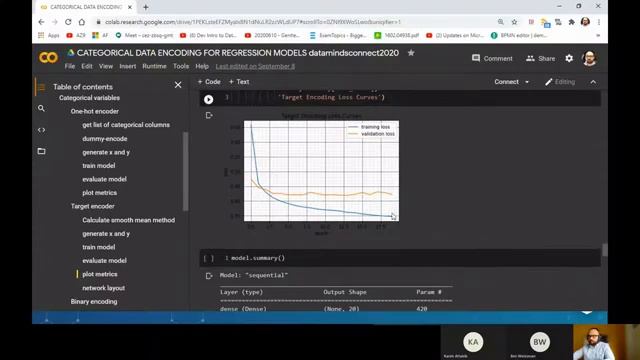Close the Table of contents panel
Image resolution: width=640 pixels, height=360 pixels.
tap(178, 85)
